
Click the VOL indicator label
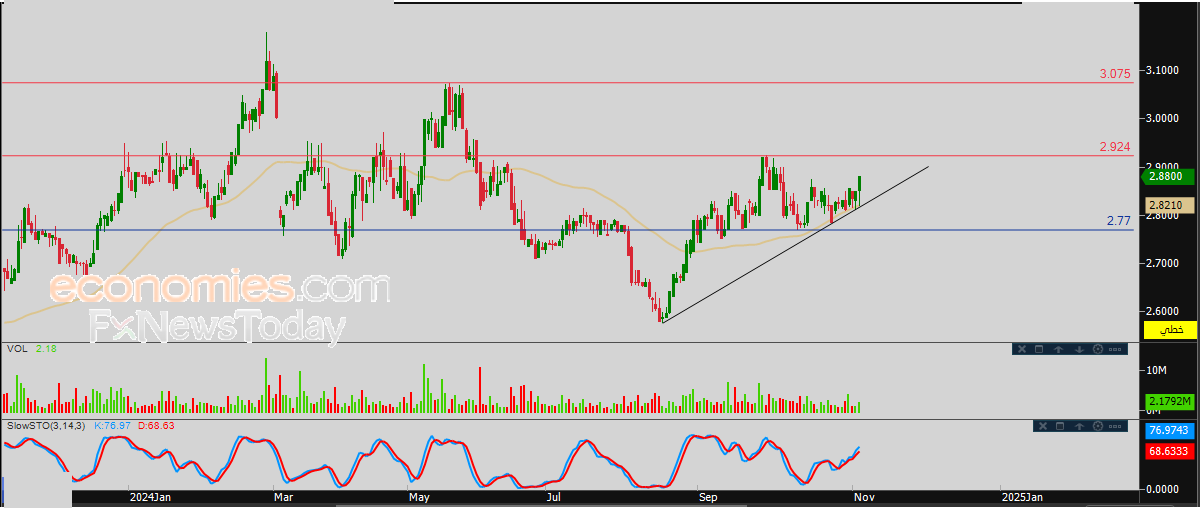pos(16,348)
